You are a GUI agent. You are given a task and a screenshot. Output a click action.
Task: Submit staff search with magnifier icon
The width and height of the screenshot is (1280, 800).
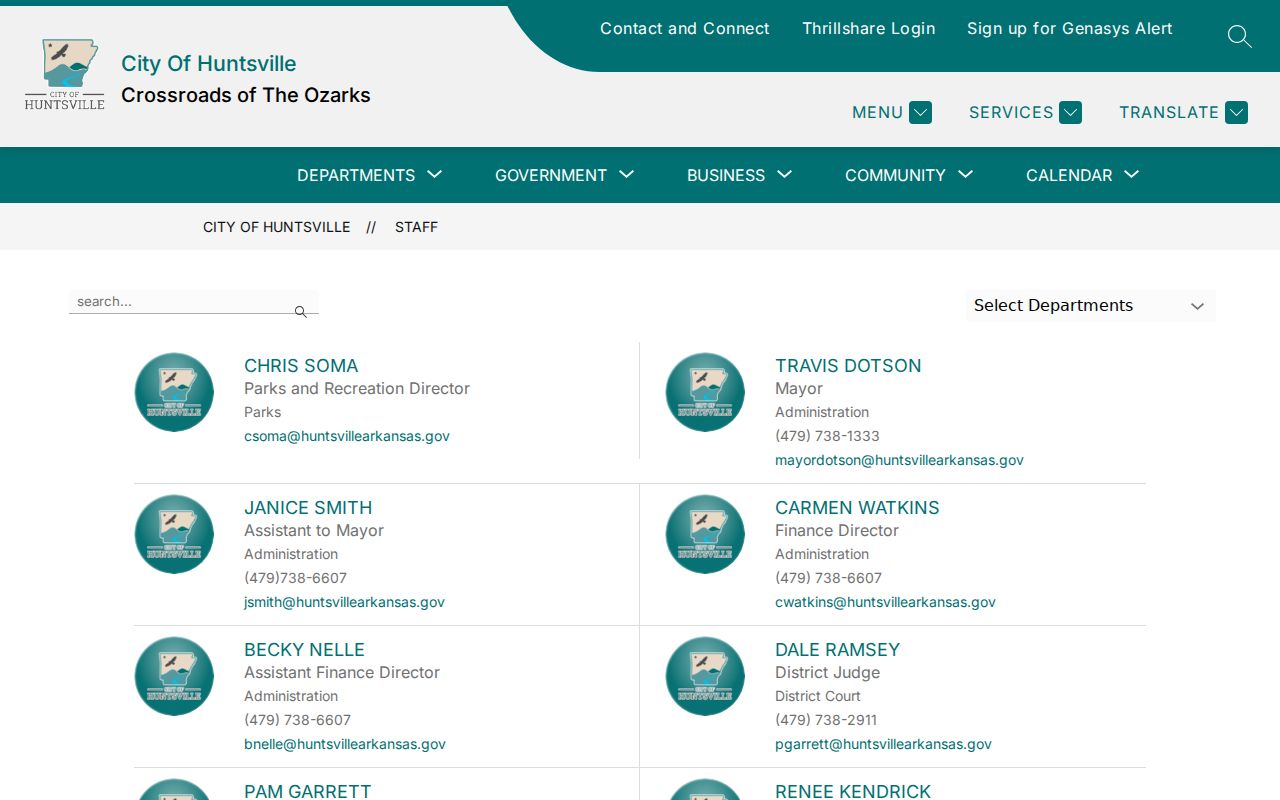(x=301, y=312)
